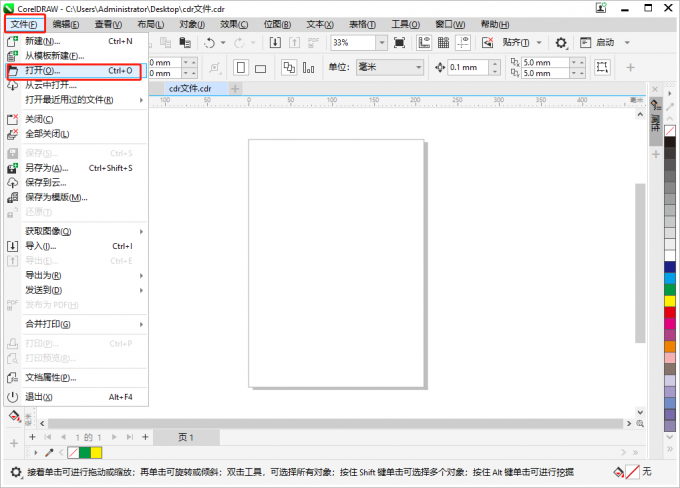Viewport: 680px width, 488px height.
Task: Open the 文件 menu
Action: tap(24, 24)
